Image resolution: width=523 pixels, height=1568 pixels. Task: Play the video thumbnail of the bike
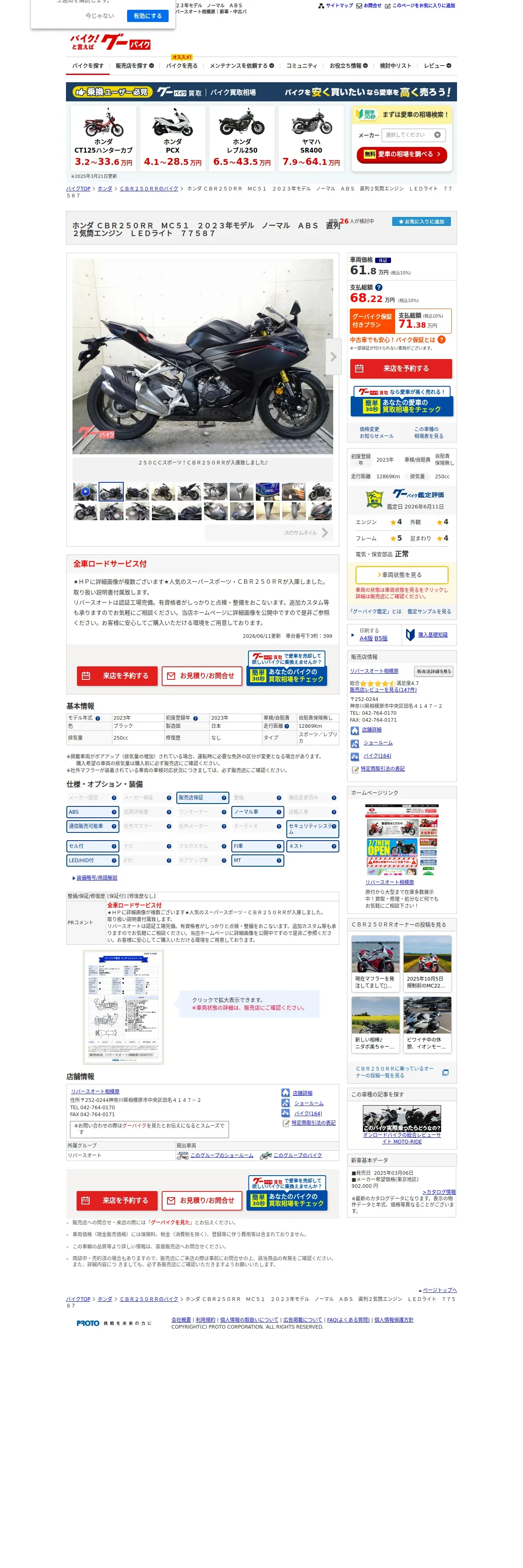pos(85,491)
